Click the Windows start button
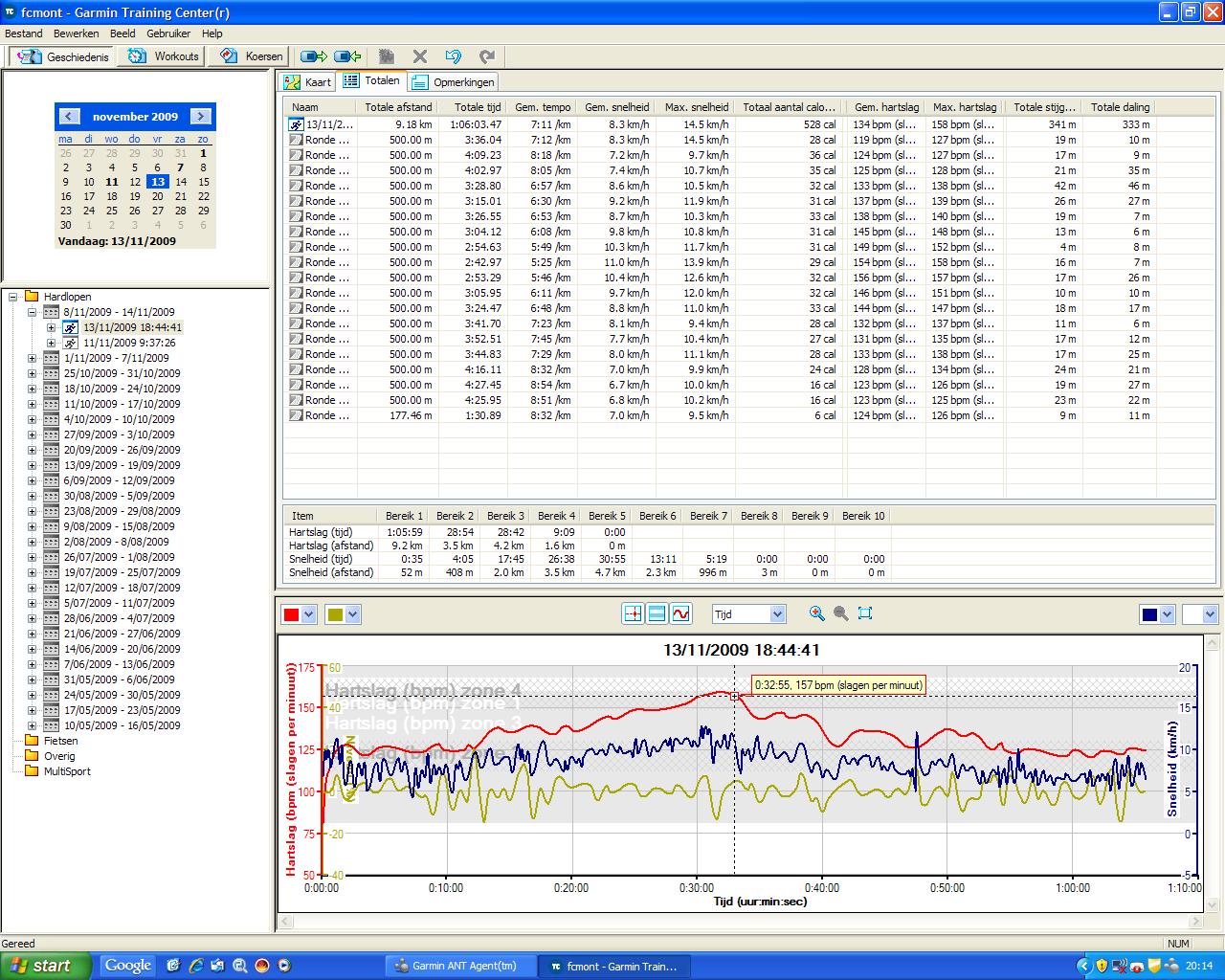The image size is (1225, 980). [46, 966]
